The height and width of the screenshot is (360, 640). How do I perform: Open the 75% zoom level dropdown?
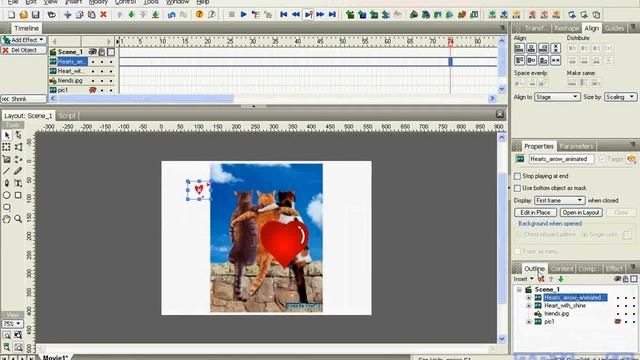[x=12, y=324]
